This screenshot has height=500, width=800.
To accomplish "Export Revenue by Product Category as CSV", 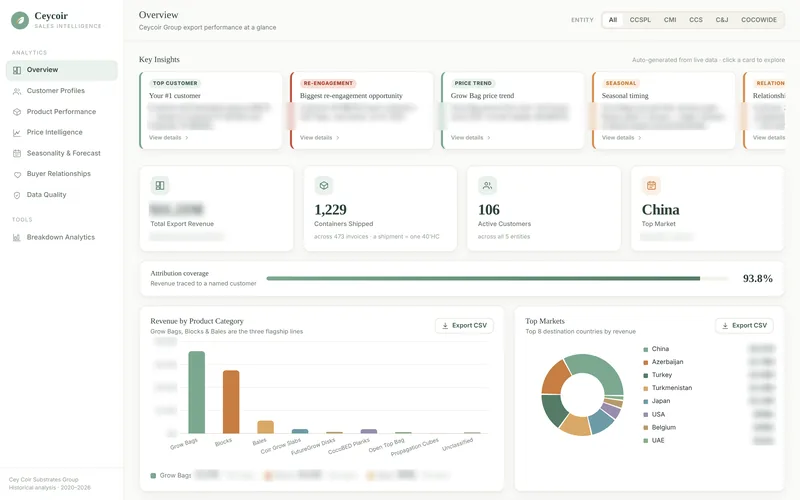I will [x=464, y=326].
